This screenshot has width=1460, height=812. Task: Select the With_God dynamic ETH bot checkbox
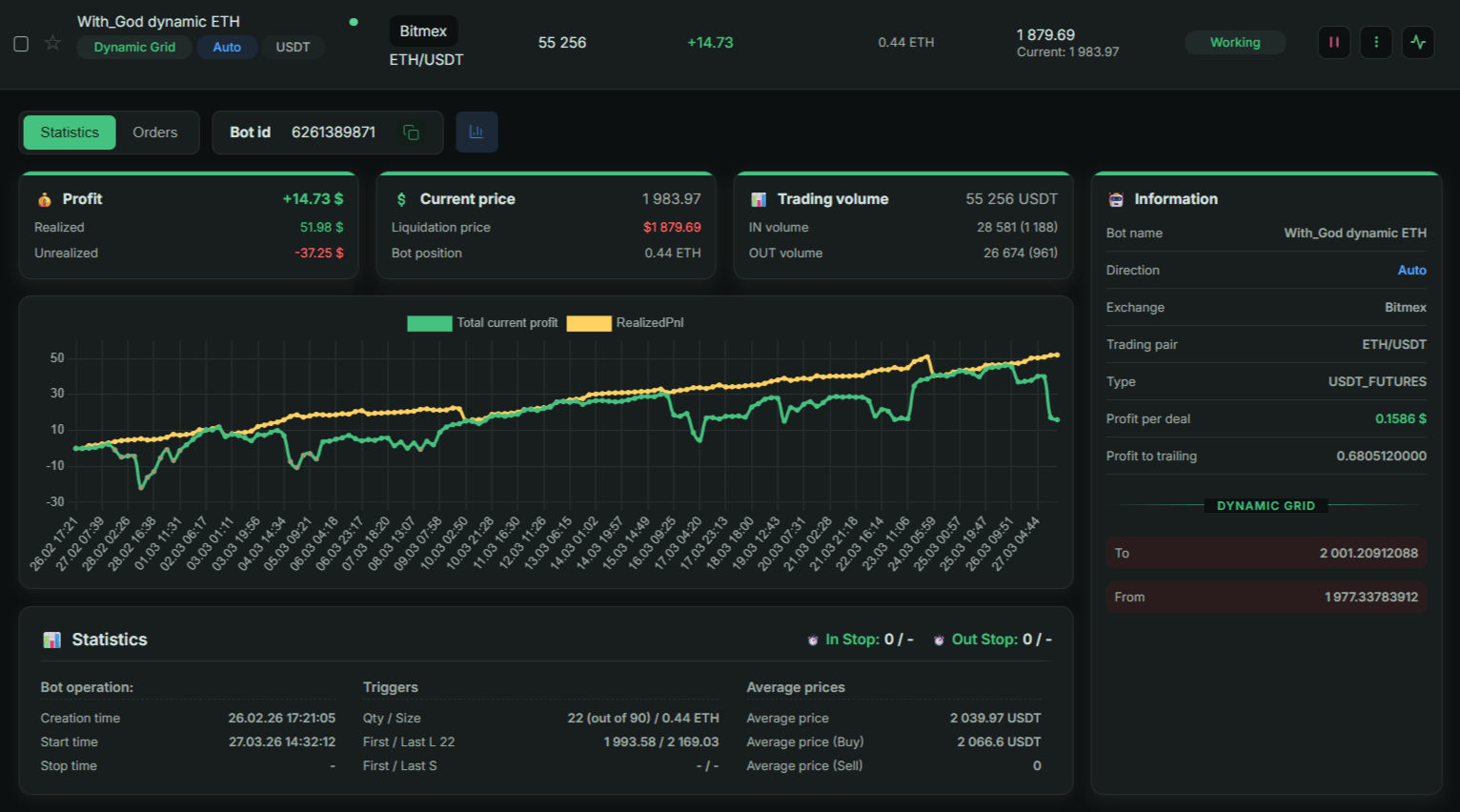(21, 44)
